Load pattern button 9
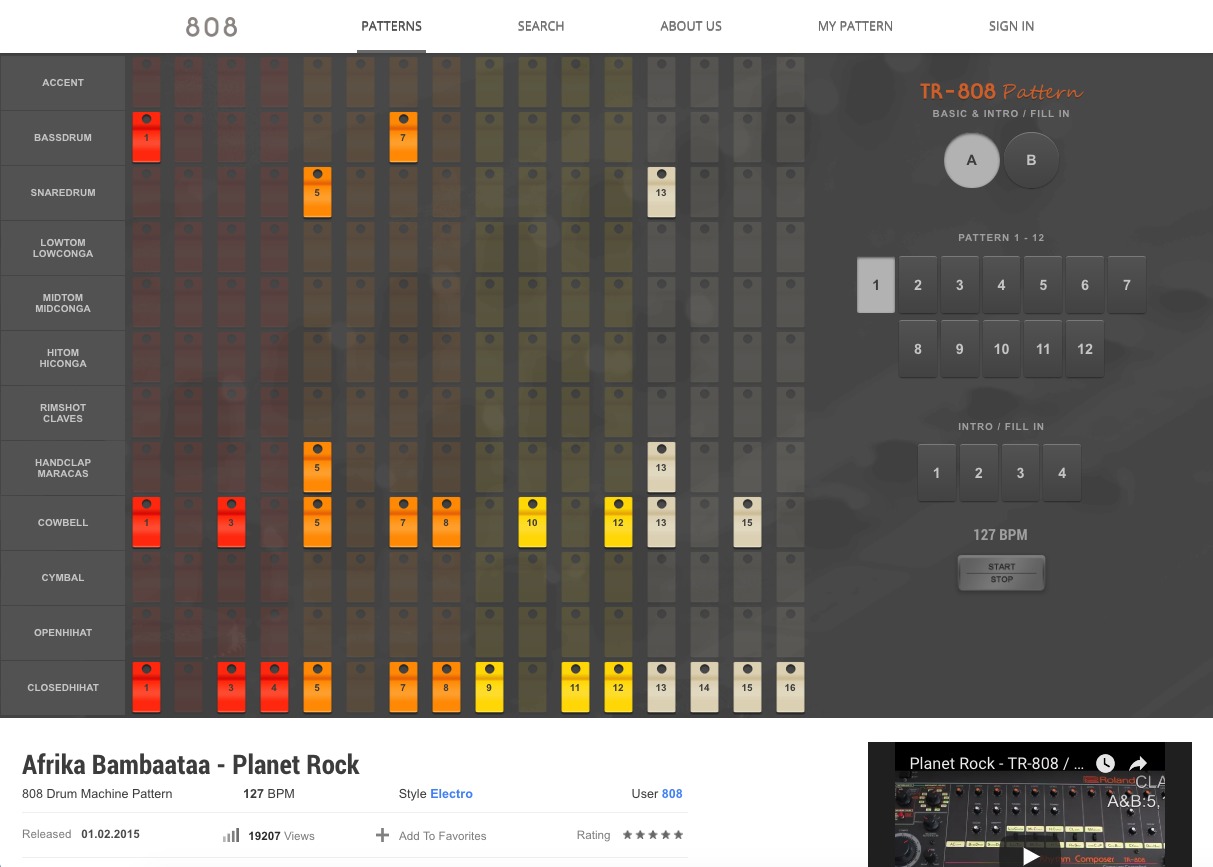This screenshot has width=1213, height=867. point(960,349)
